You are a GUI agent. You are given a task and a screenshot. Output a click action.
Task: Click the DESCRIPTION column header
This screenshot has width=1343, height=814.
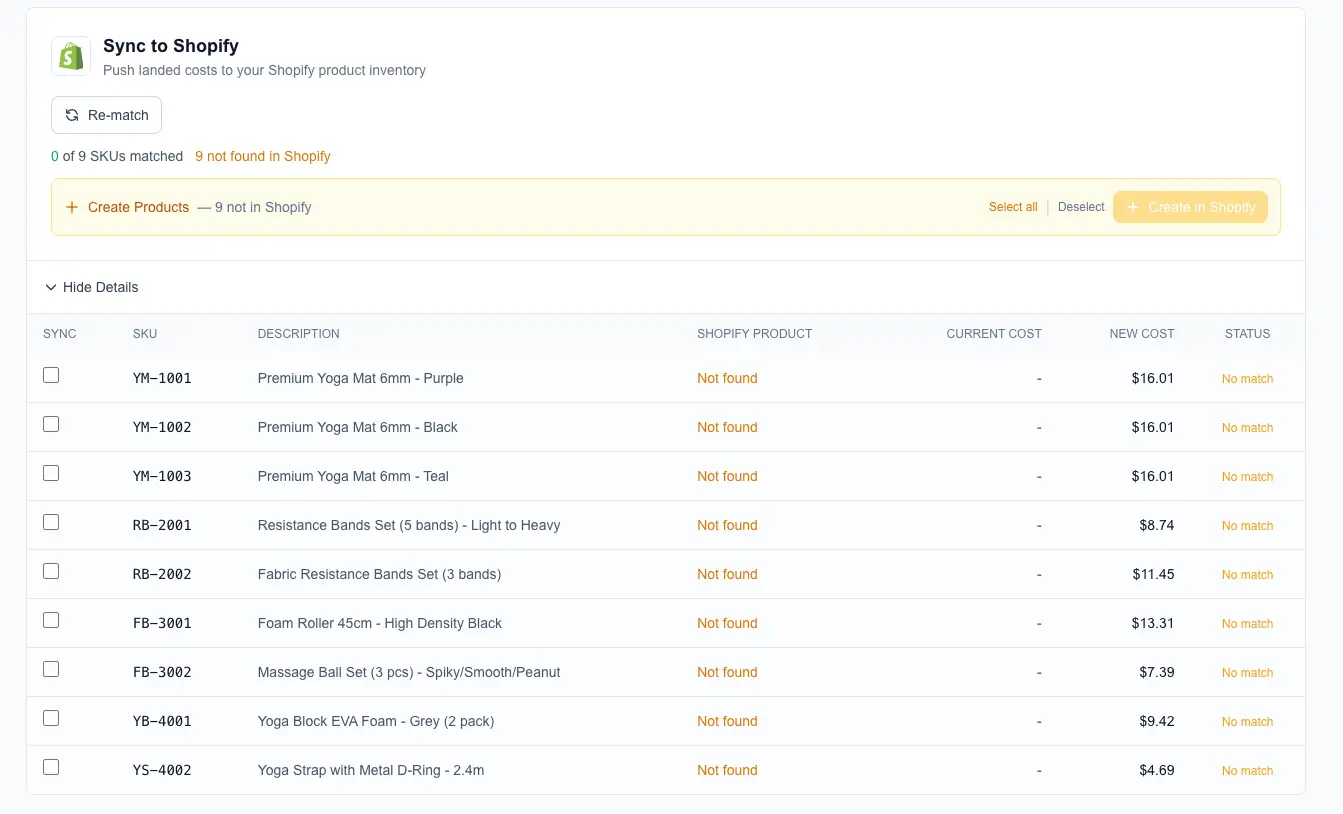[x=299, y=334]
